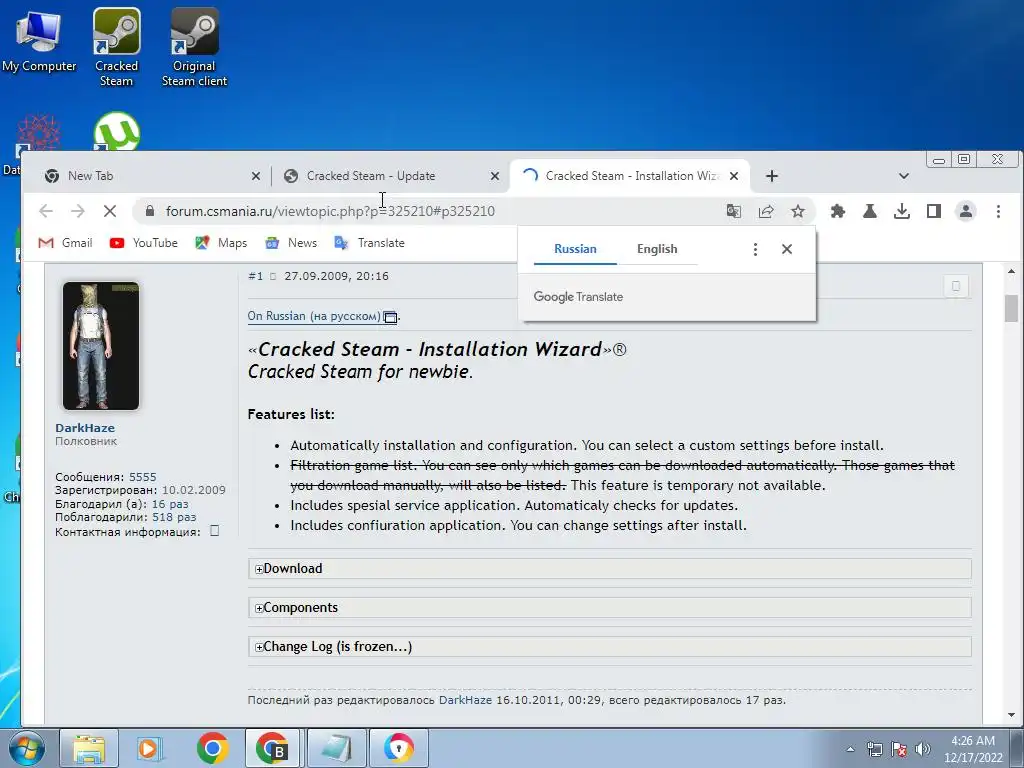1024x768 pixels.
Task: Click the scrollbar up arrow
Action: click(1011, 271)
